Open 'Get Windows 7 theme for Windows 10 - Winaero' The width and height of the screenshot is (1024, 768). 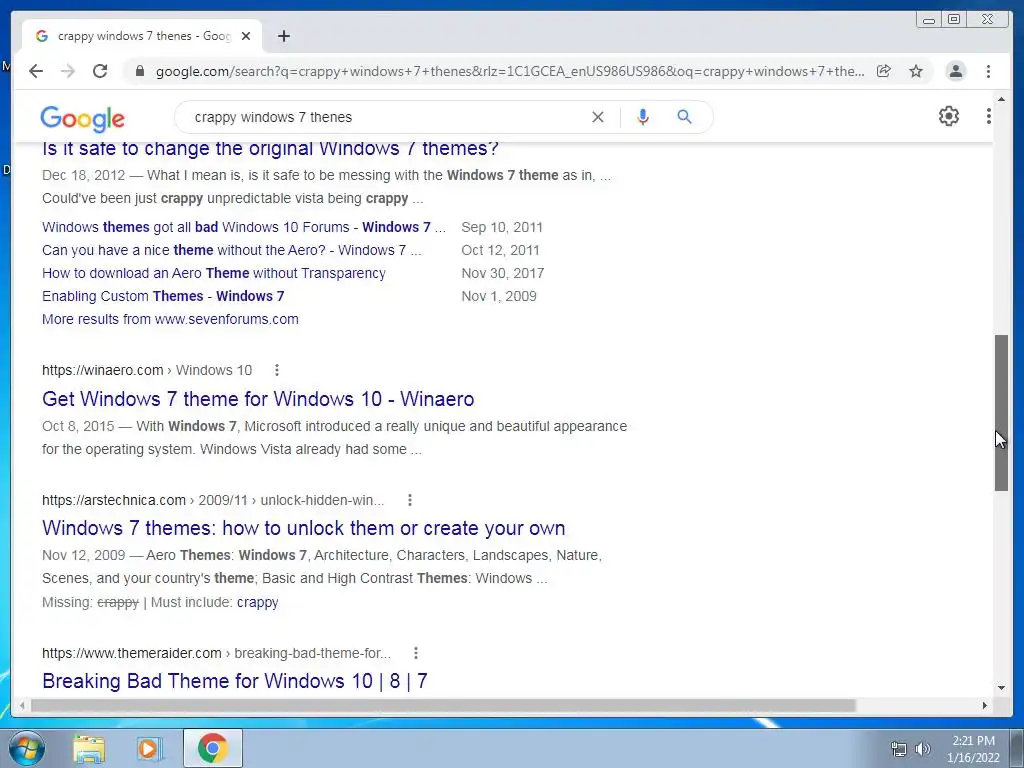(258, 399)
